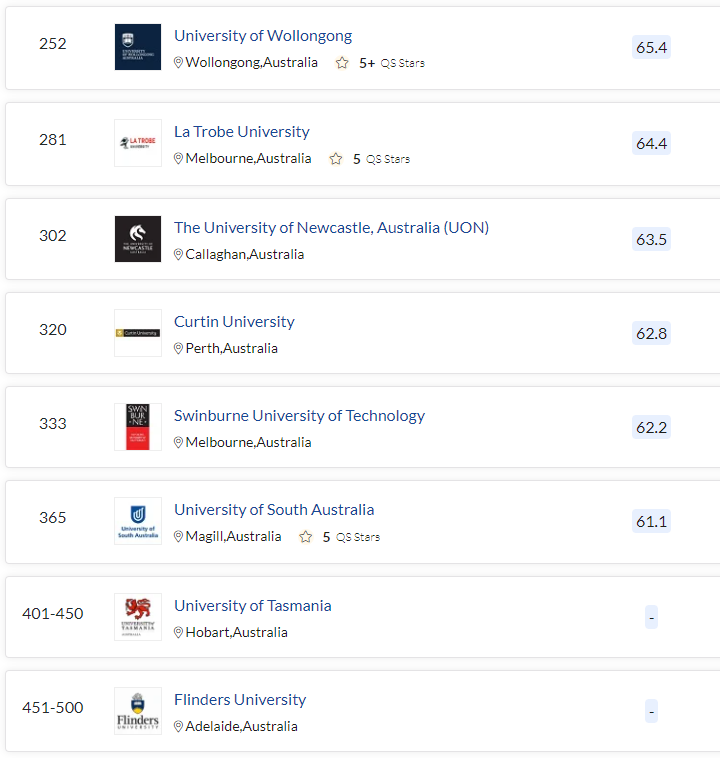
Task: Click the 65.4 overall score badge
Action: (x=651, y=47)
